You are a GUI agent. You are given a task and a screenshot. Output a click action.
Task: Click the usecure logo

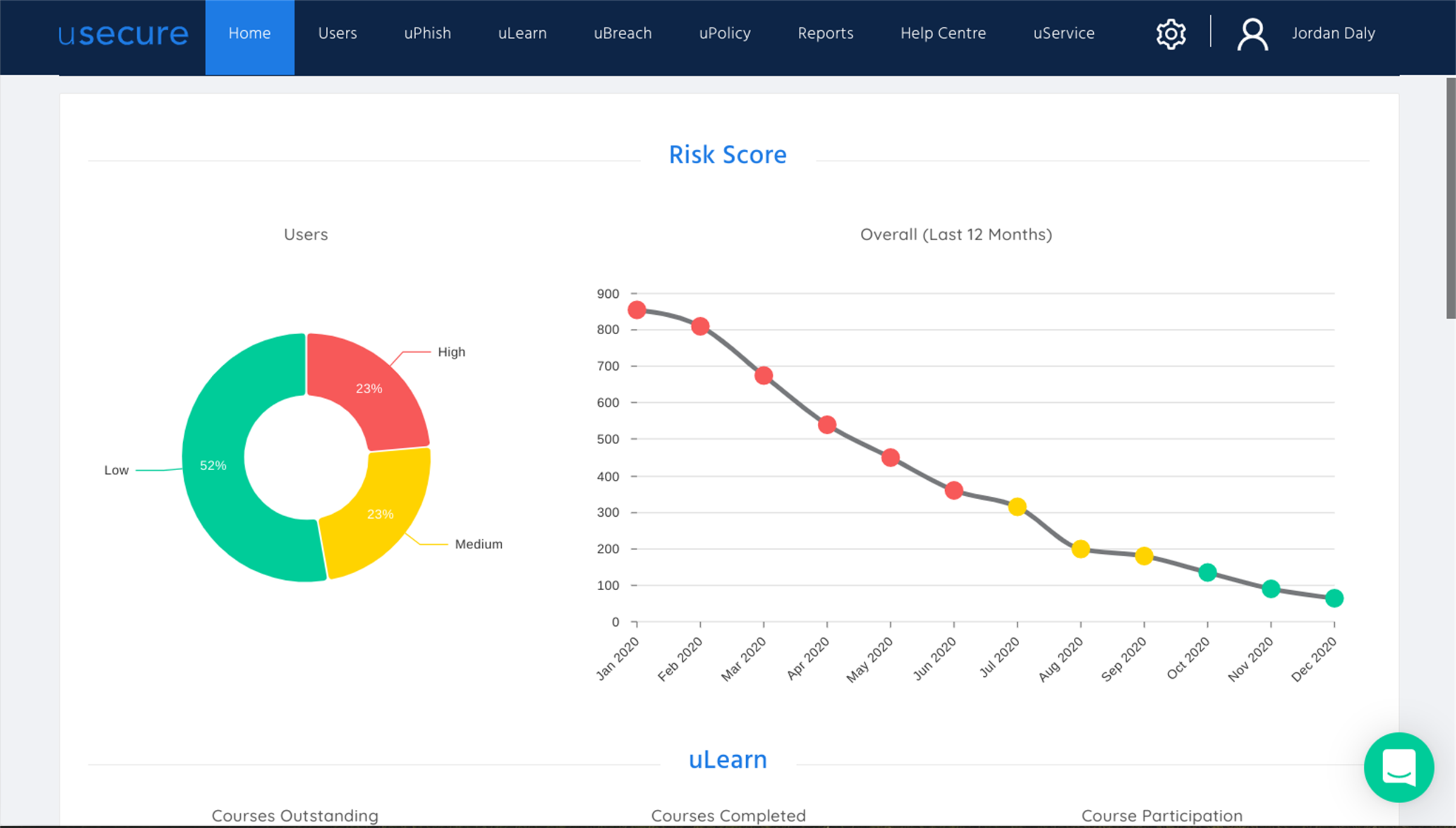[x=123, y=34]
